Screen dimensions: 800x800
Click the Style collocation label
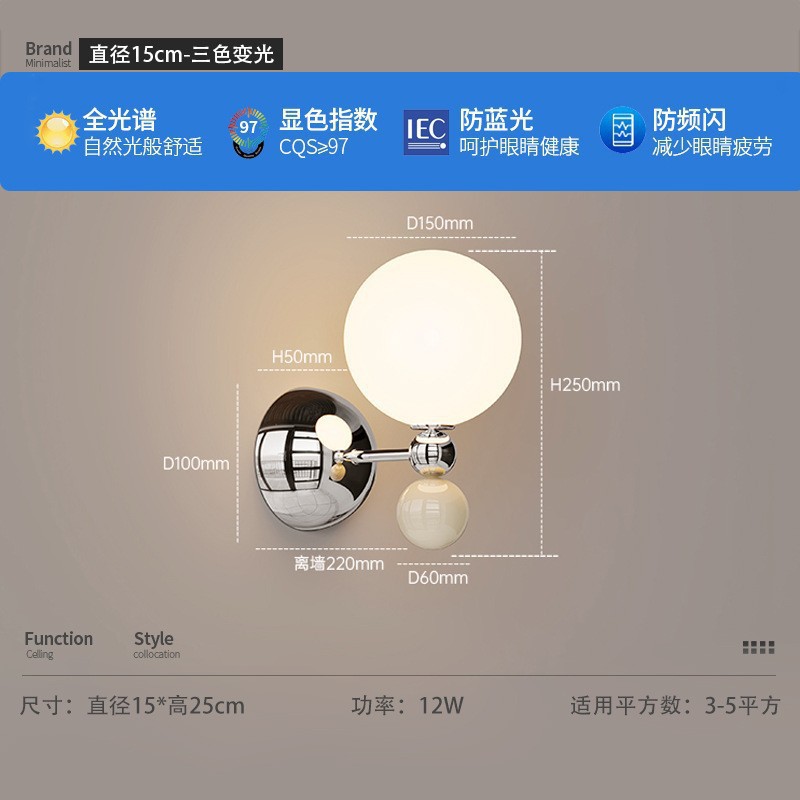(157, 644)
